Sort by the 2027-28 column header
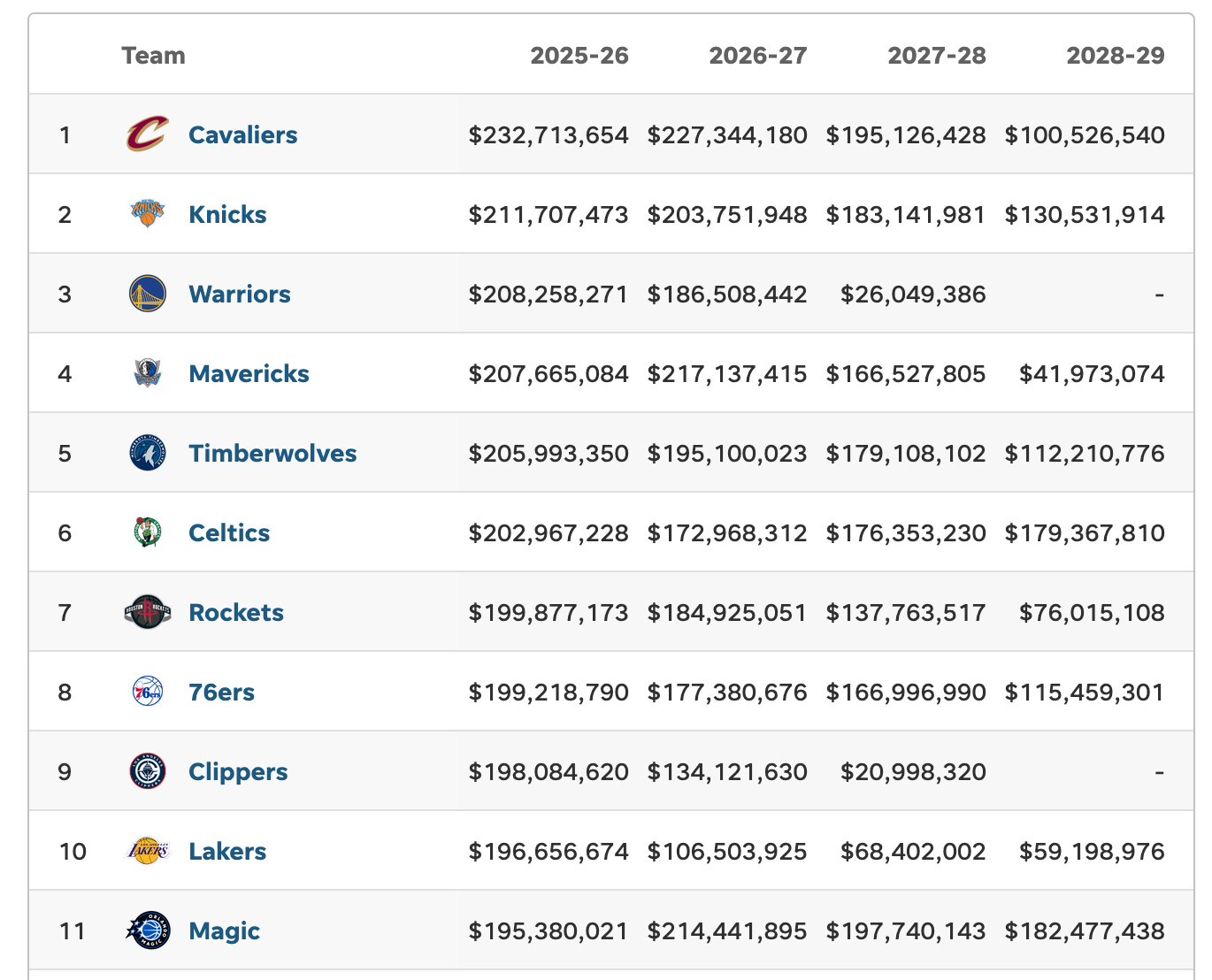 pyautogui.click(x=937, y=56)
